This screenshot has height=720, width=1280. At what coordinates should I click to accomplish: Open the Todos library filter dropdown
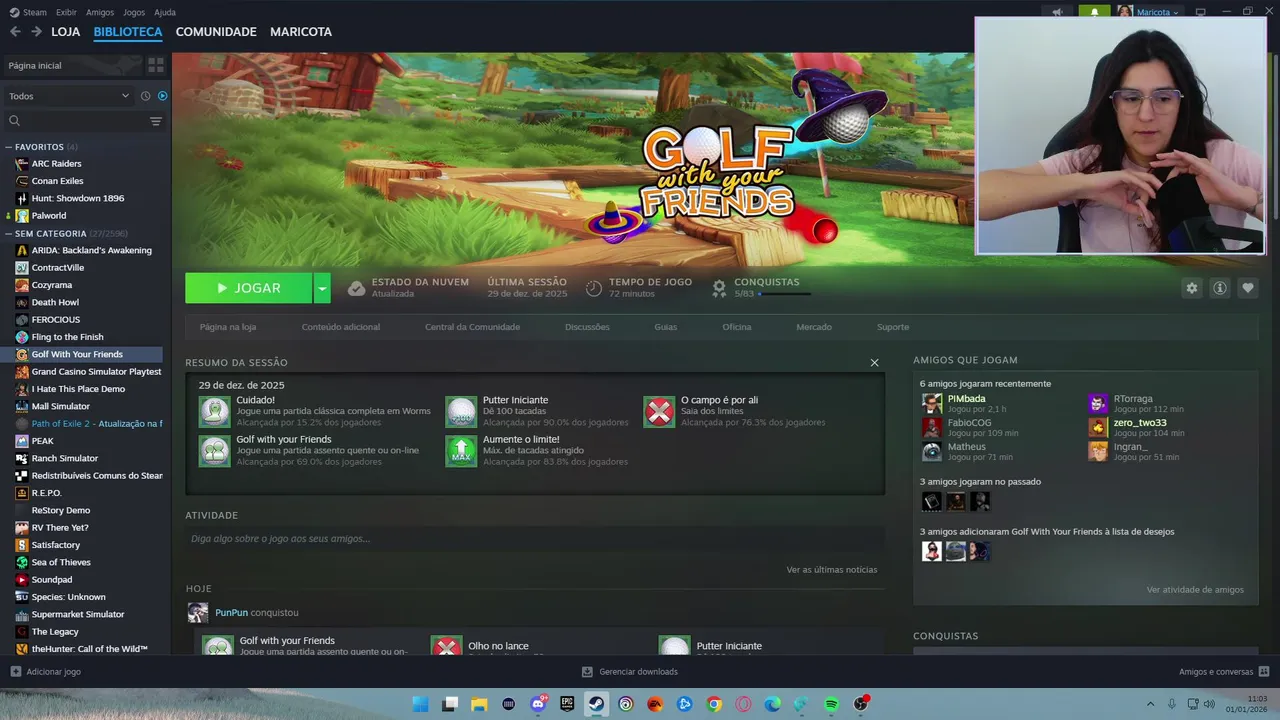pos(69,96)
